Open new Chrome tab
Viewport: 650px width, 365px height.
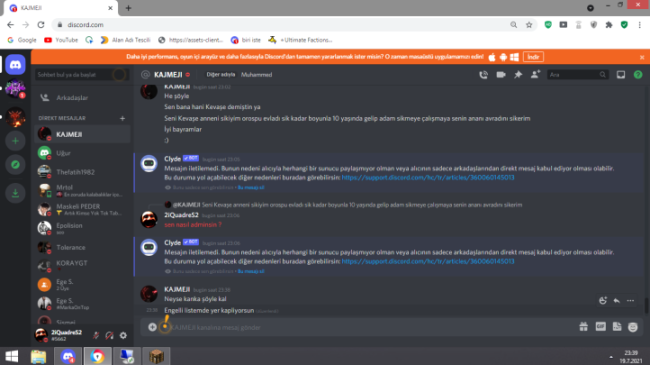tap(128, 8)
